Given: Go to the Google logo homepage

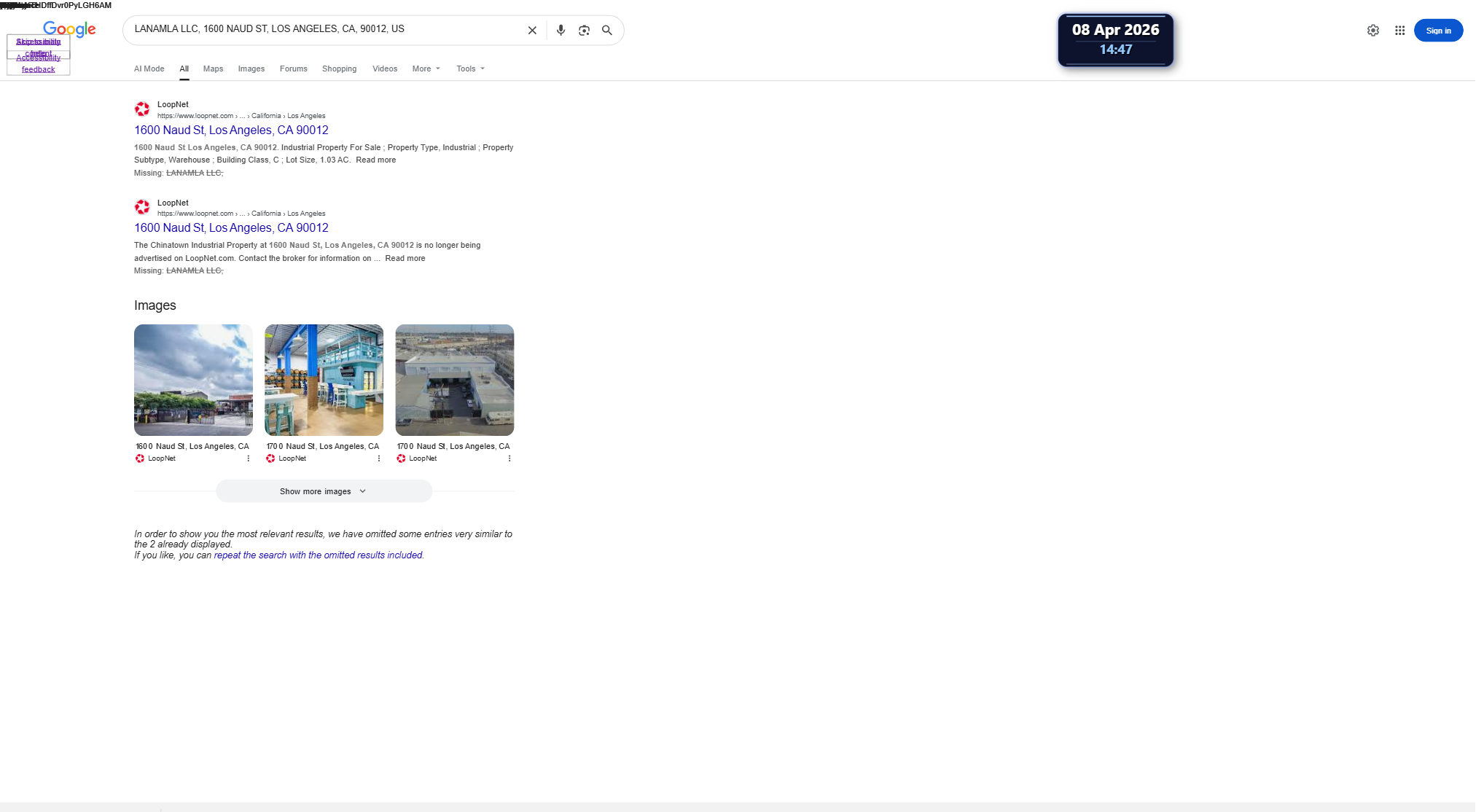Looking at the screenshot, I should (x=69, y=29).
